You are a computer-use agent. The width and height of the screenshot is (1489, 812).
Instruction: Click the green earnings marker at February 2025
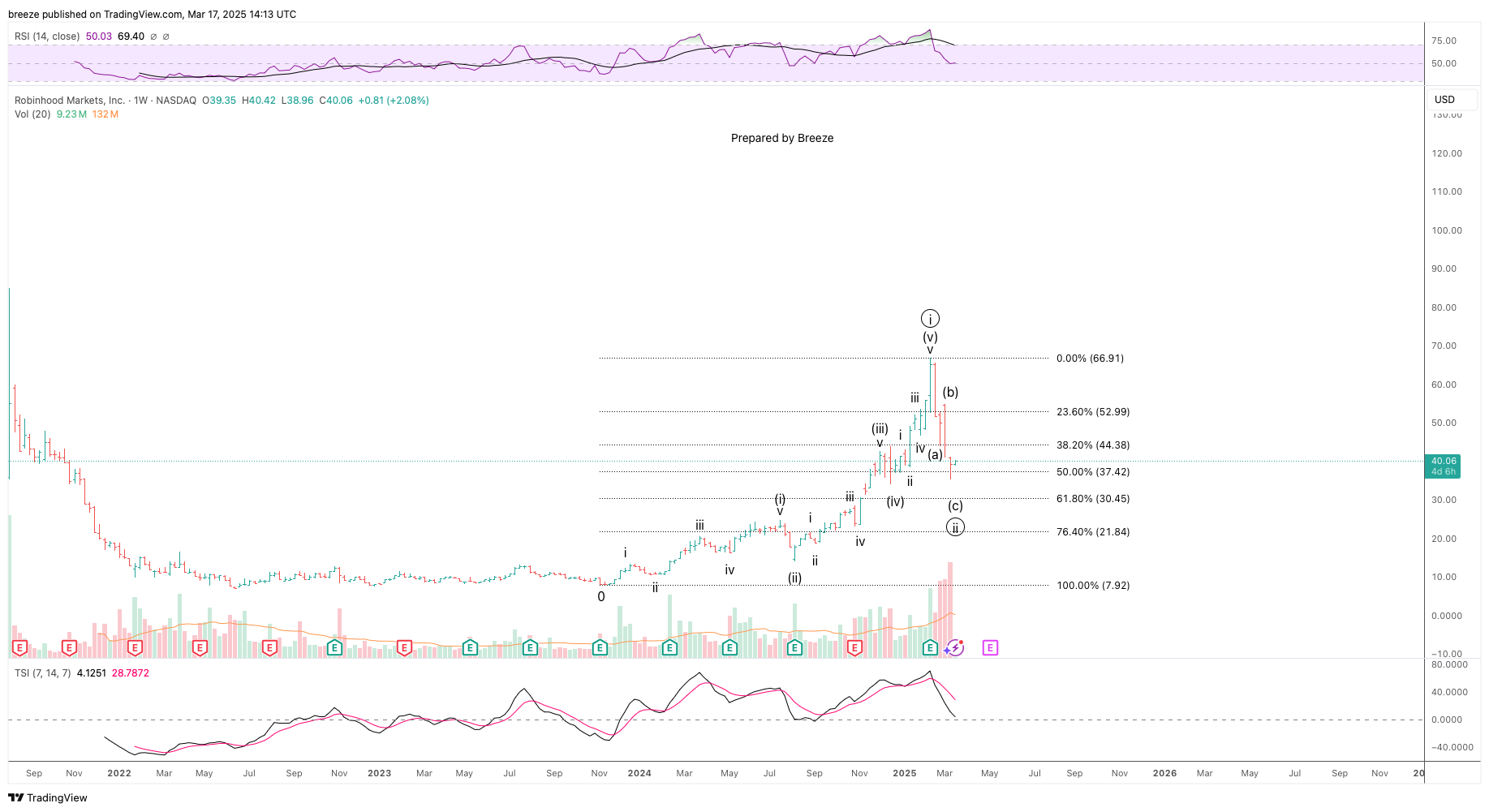click(x=930, y=647)
